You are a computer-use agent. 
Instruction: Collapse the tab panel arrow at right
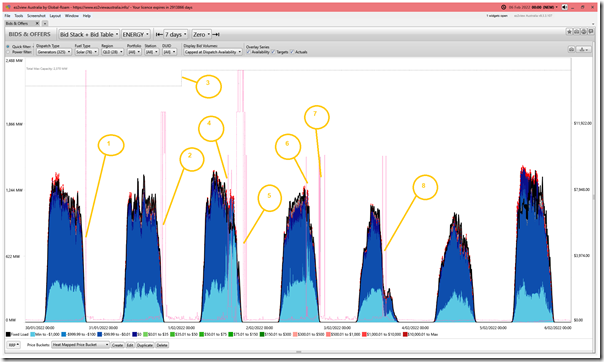click(593, 23)
